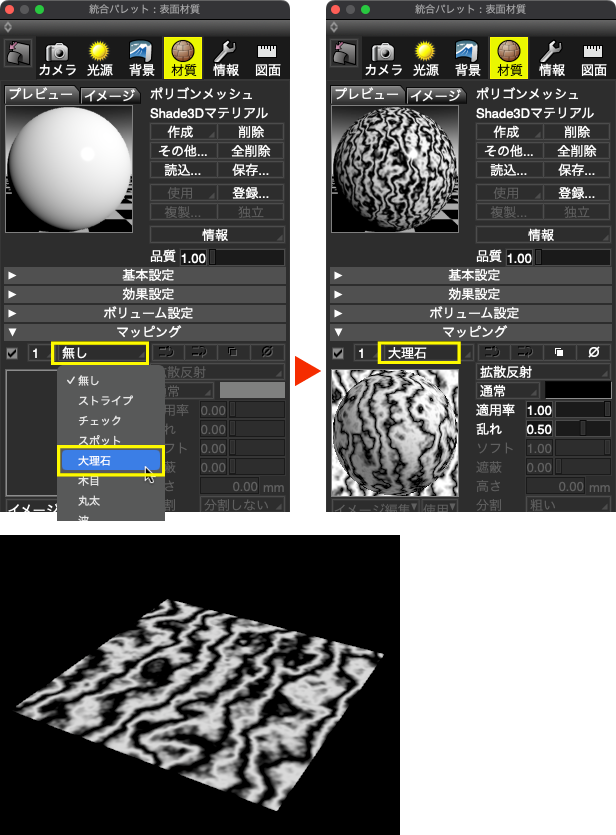Viewport: 616px width, 835px height.
Task: Collapse マッピング in the left palette
Action: click(x=12, y=332)
